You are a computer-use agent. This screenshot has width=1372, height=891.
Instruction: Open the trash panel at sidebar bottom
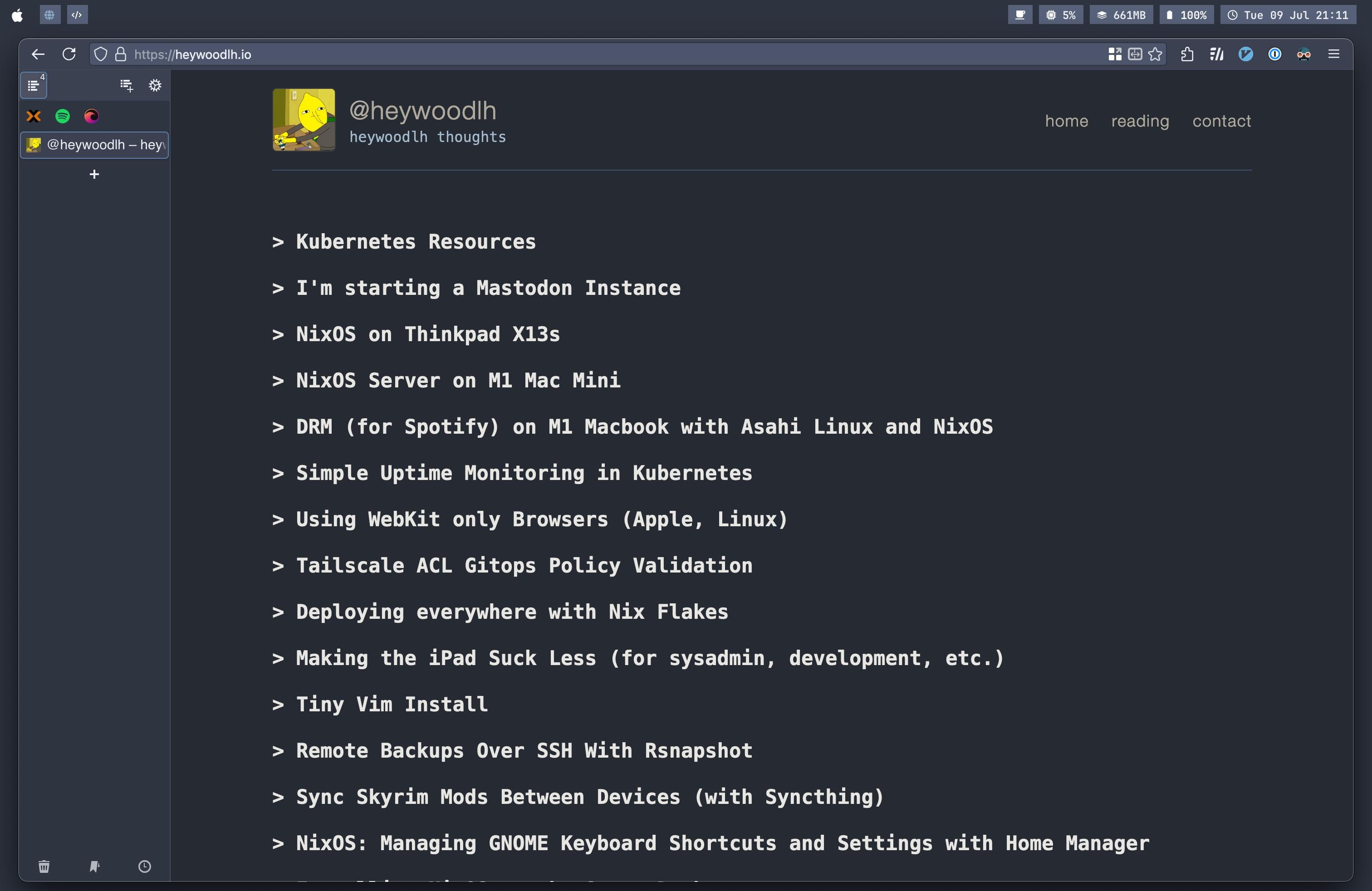tap(44, 866)
